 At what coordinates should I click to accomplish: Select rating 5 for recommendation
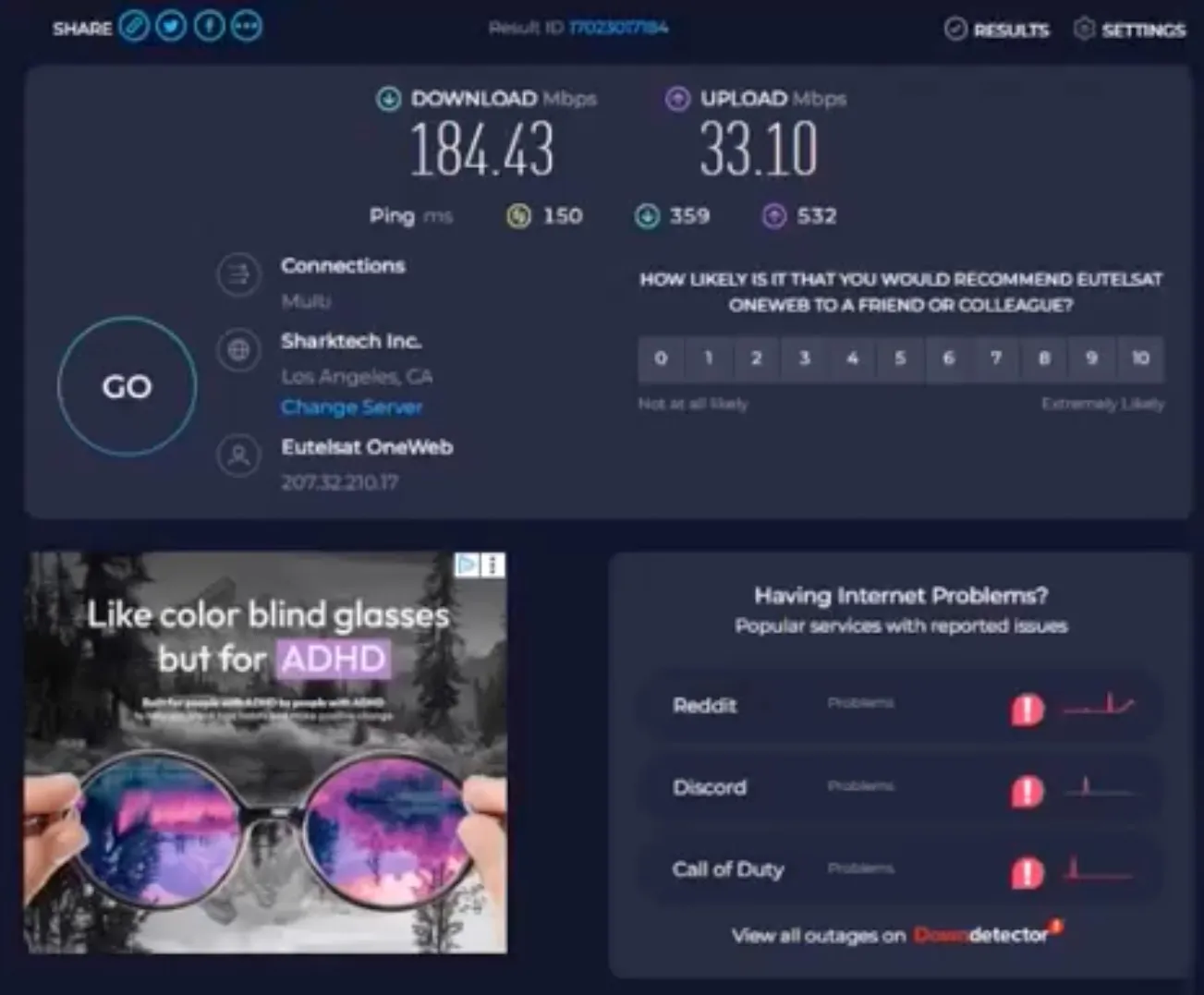(x=900, y=358)
